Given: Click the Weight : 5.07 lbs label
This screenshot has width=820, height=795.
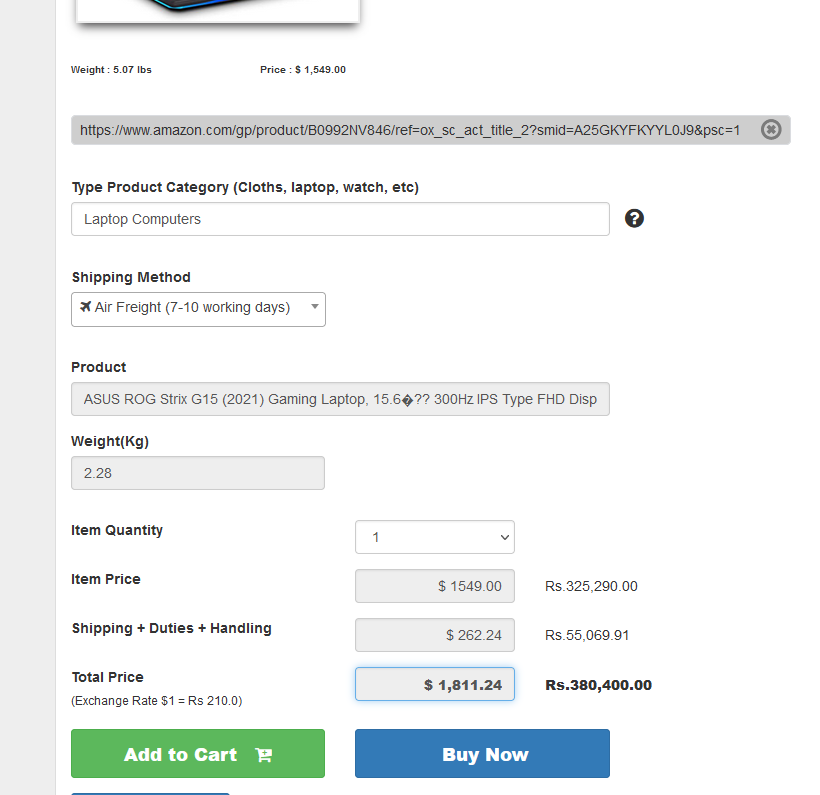Looking at the screenshot, I should click(x=111, y=70).
